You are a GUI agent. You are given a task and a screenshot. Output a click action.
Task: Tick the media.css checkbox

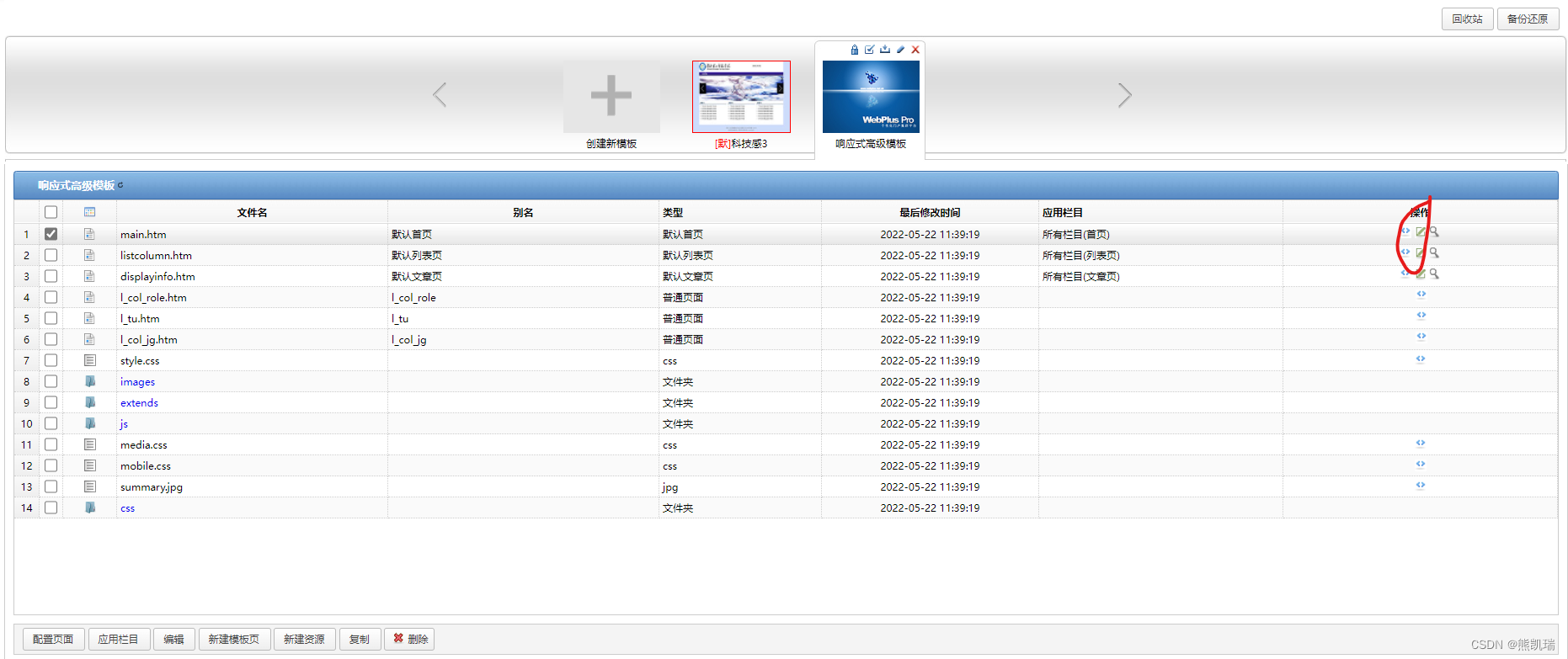tap(51, 444)
